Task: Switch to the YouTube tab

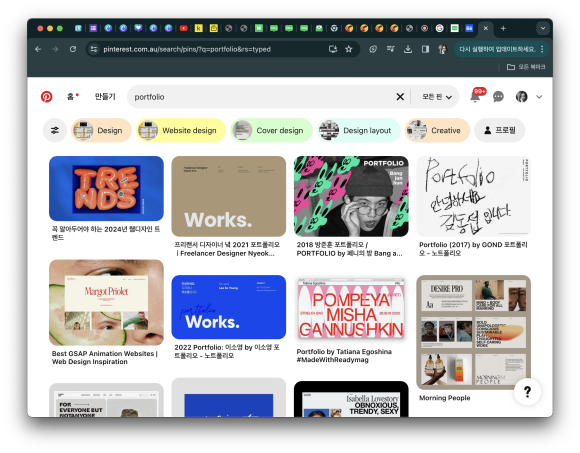Action: pyautogui.click(x=183, y=28)
